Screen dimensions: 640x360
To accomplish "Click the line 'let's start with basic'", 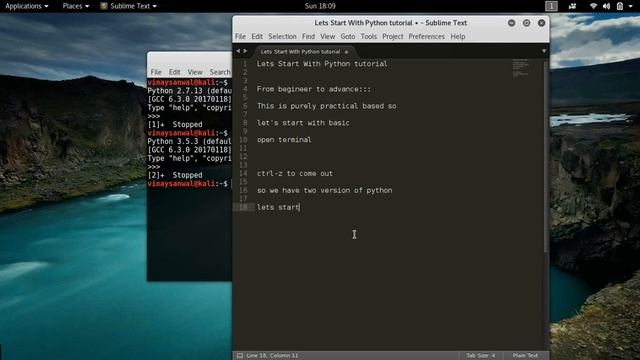I will coord(303,123).
